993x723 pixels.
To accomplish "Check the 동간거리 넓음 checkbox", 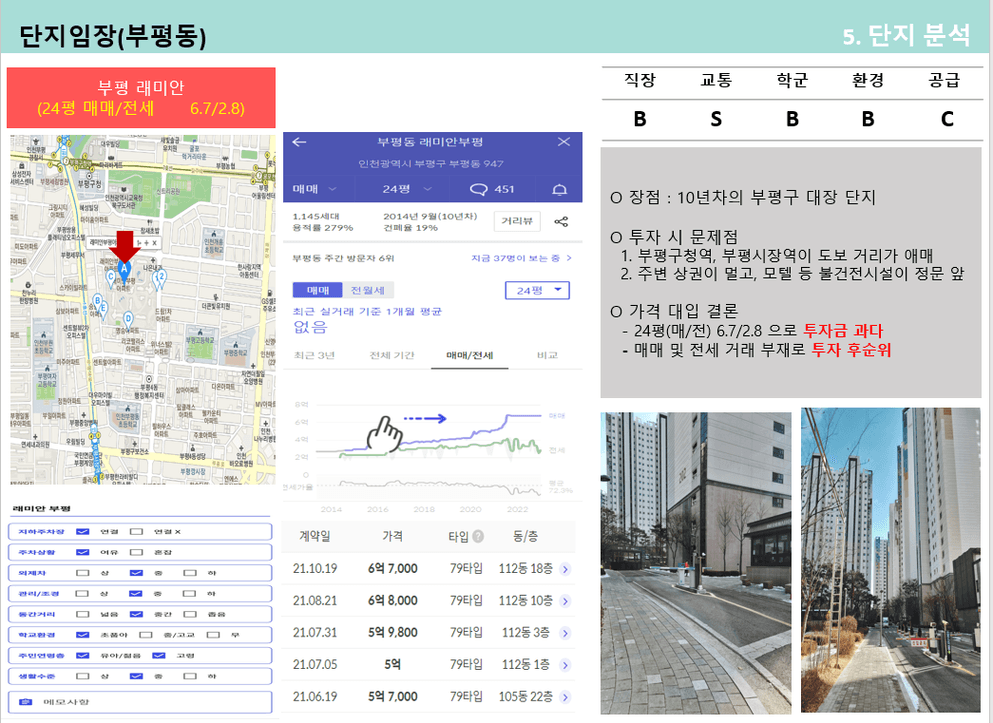I will tap(82, 614).
